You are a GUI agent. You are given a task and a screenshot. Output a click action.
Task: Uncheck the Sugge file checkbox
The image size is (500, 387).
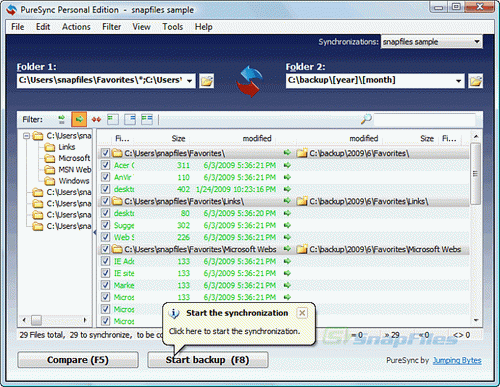tap(105, 225)
